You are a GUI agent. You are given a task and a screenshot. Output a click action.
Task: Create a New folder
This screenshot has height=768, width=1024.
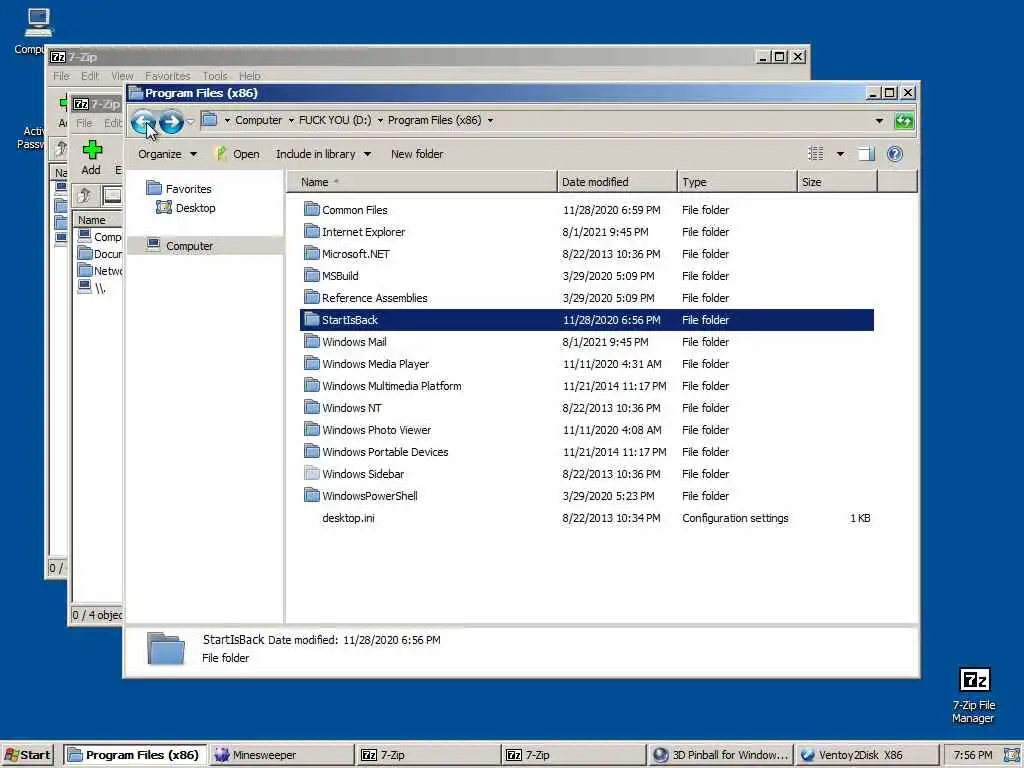click(417, 154)
